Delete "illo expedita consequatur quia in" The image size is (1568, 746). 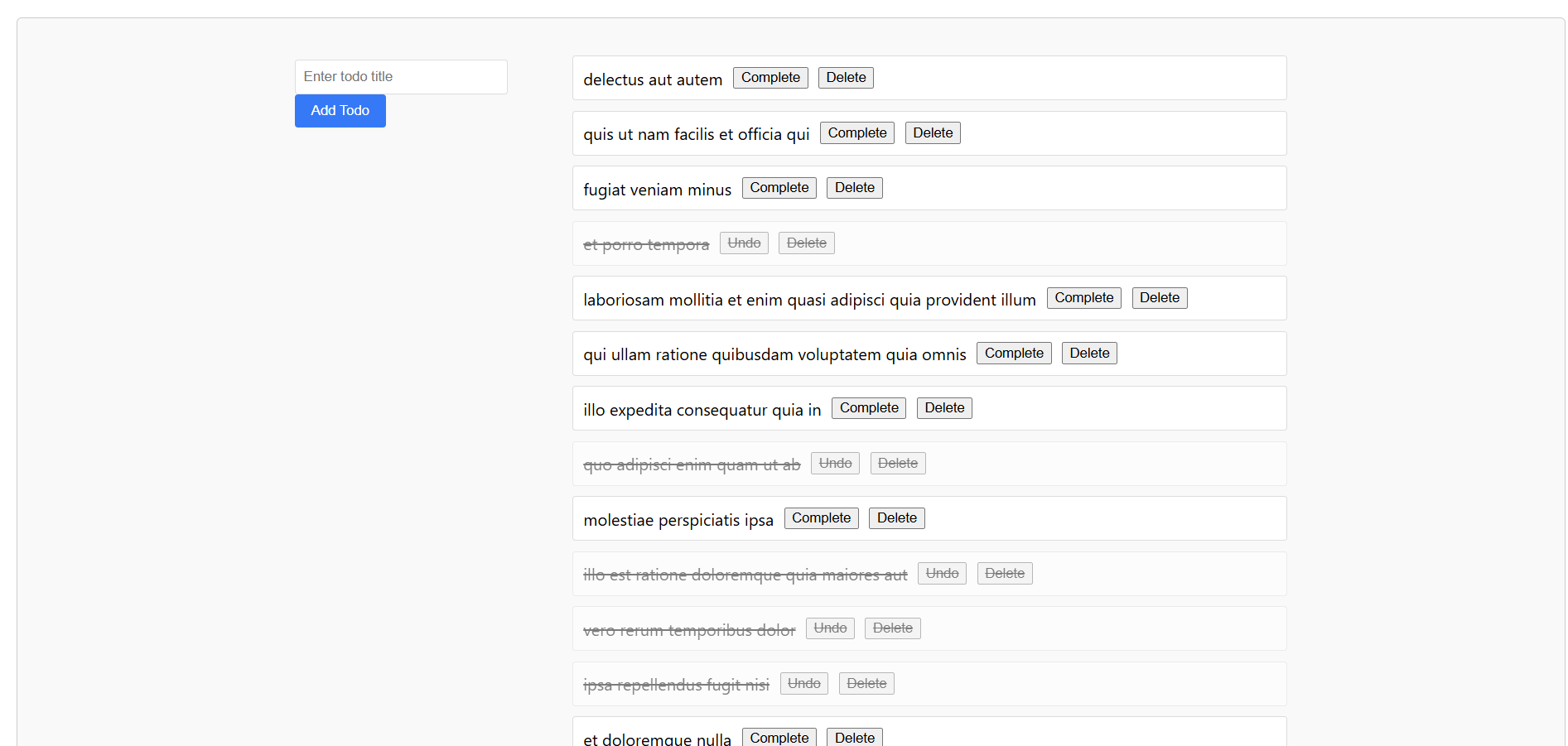tap(943, 407)
